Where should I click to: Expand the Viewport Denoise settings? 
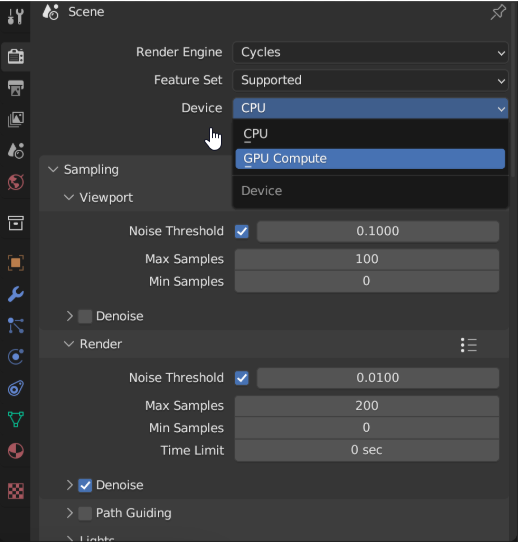69,316
